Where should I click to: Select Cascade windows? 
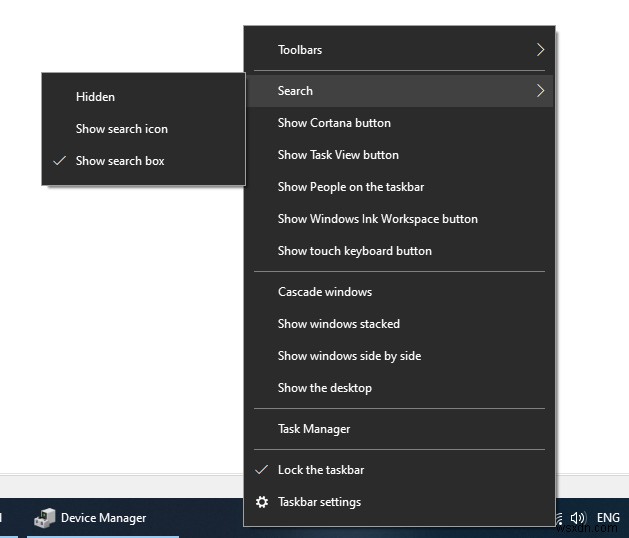pos(324,292)
